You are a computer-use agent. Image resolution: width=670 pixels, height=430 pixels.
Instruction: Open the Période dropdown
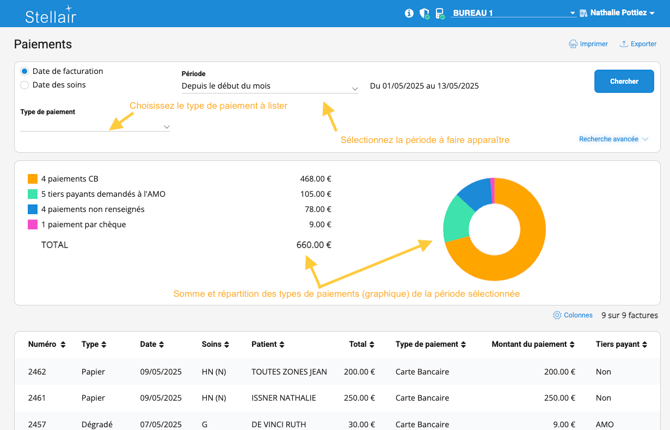coord(269,87)
